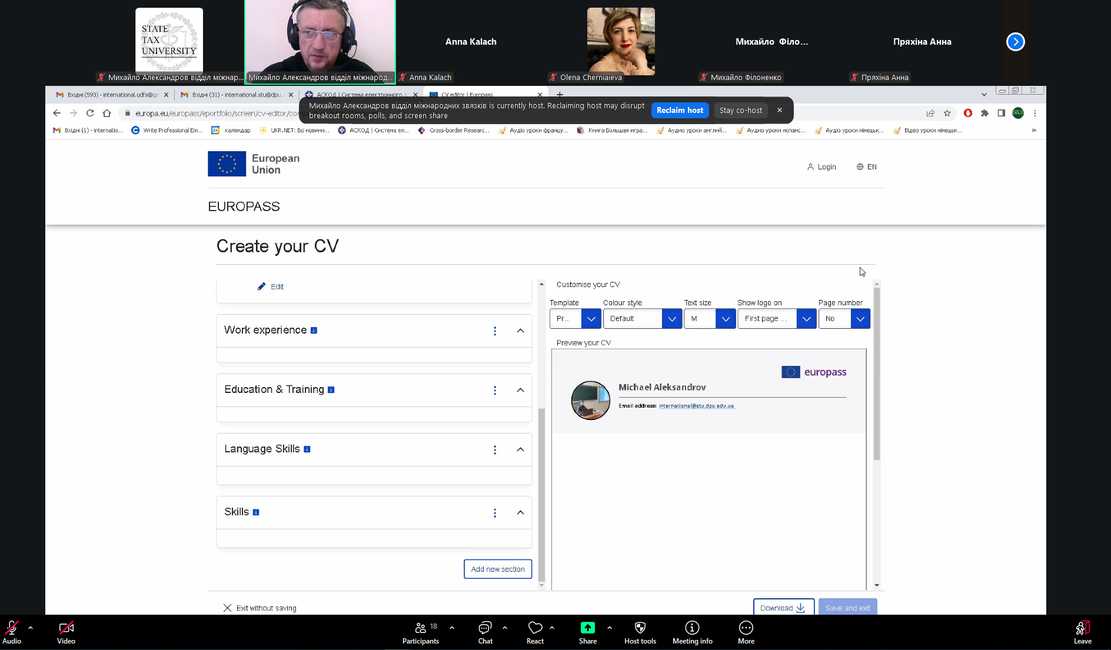This screenshot has height=650, width=1111.
Task: Click the Add new section button
Action: (497, 569)
